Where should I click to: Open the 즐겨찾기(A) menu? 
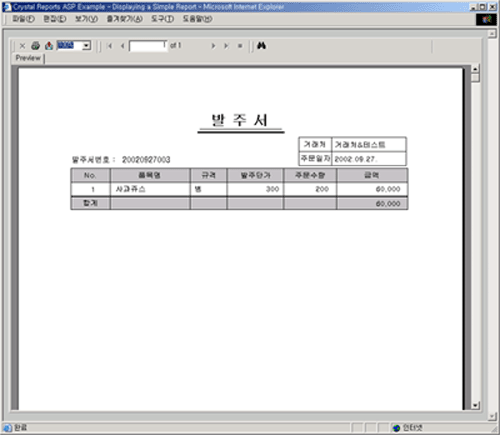[x=125, y=19]
